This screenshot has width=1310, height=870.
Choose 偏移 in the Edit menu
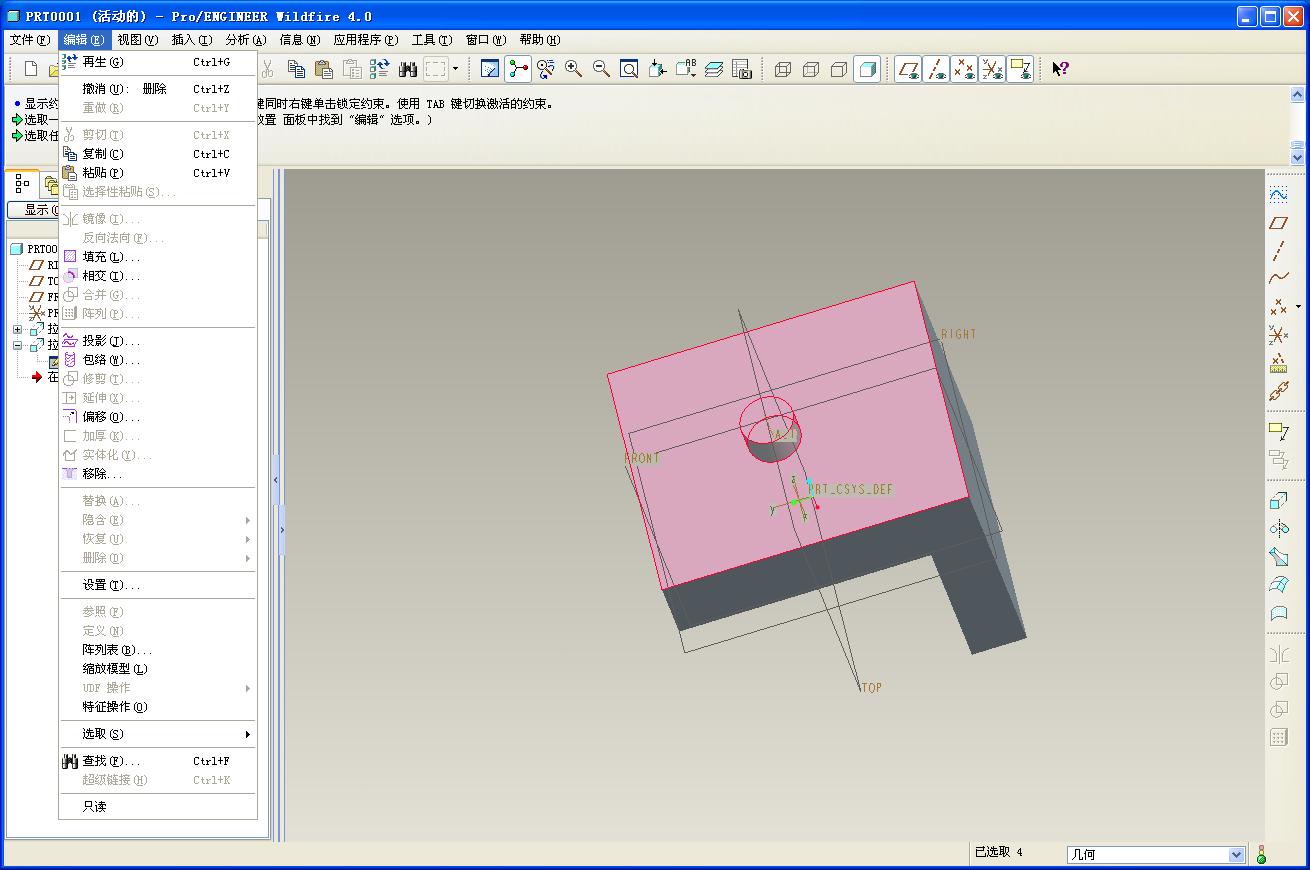pyautogui.click(x=158, y=417)
